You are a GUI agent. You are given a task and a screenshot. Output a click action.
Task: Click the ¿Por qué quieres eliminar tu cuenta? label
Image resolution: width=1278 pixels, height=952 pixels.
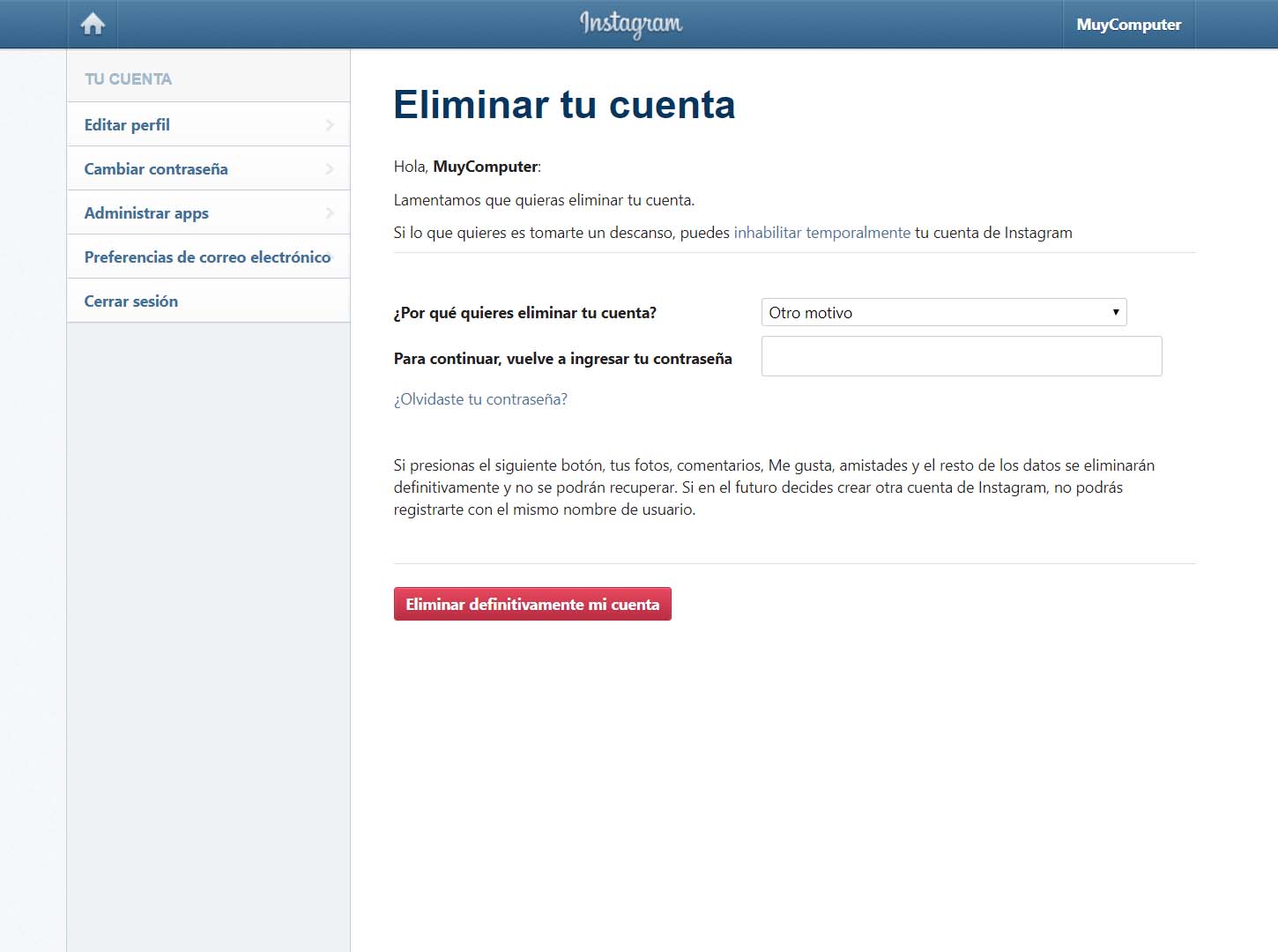[525, 313]
